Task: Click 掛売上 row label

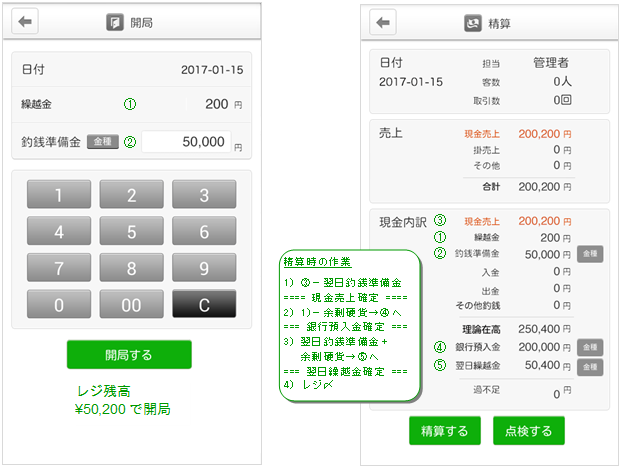Action: pos(486,150)
